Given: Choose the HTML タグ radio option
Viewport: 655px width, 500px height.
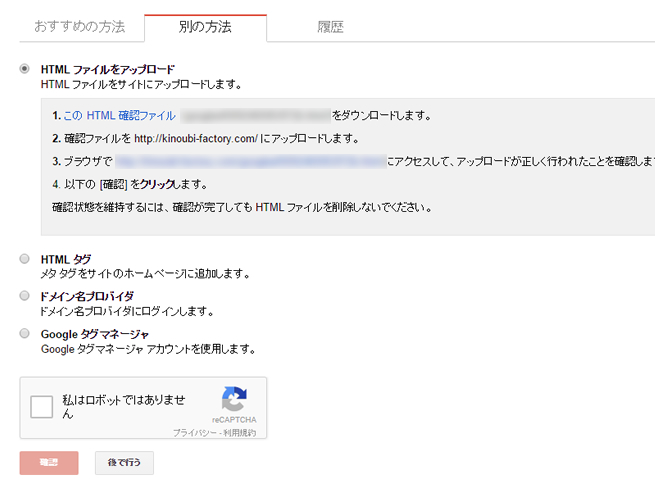Looking at the screenshot, I should tap(25, 259).
